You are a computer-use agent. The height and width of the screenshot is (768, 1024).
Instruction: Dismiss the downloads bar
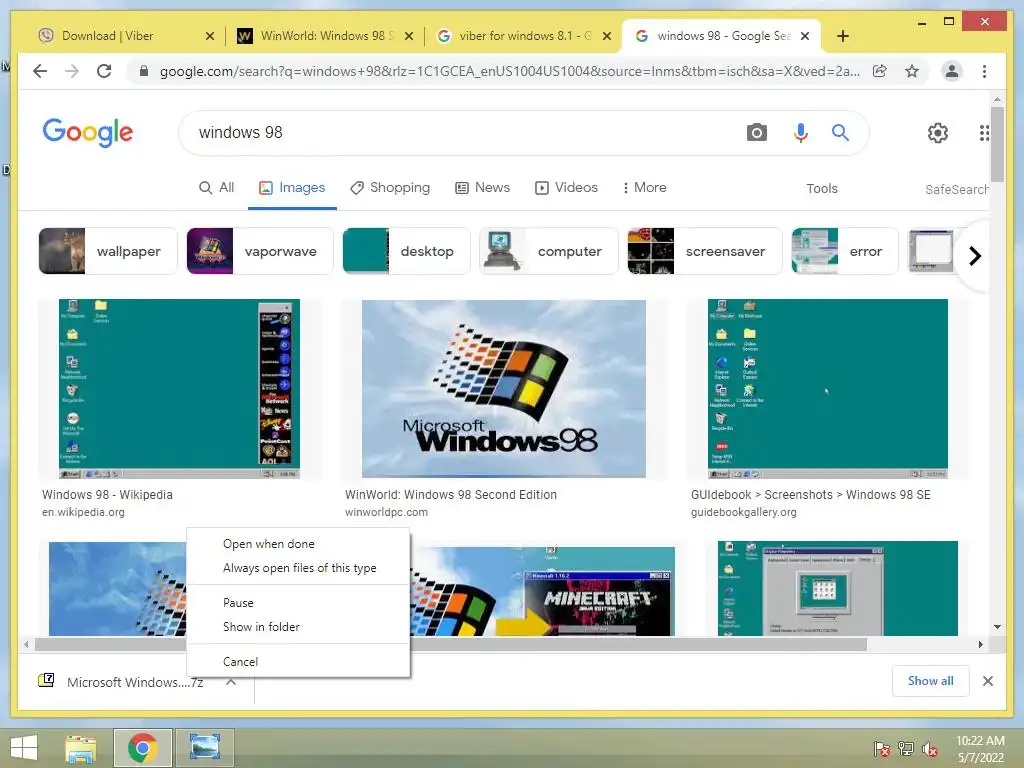pos(987,681)
